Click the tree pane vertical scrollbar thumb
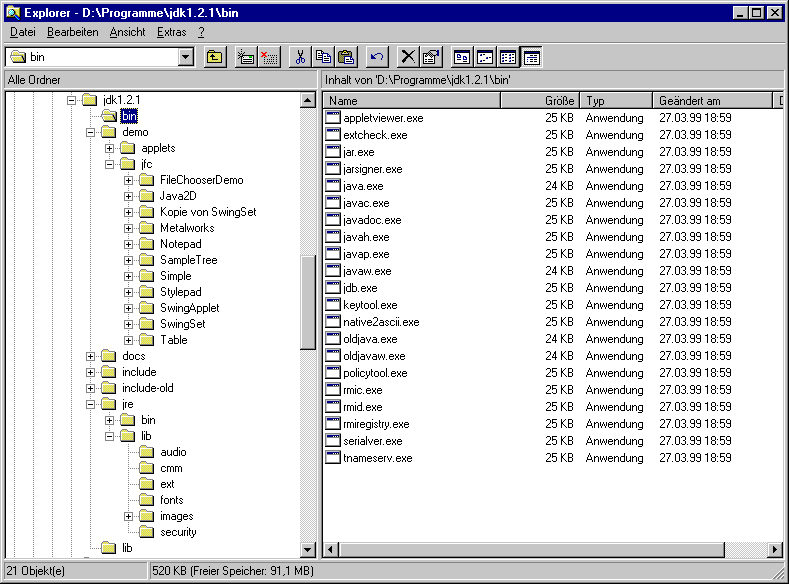The image size is (789, 584). click(307, 302)
